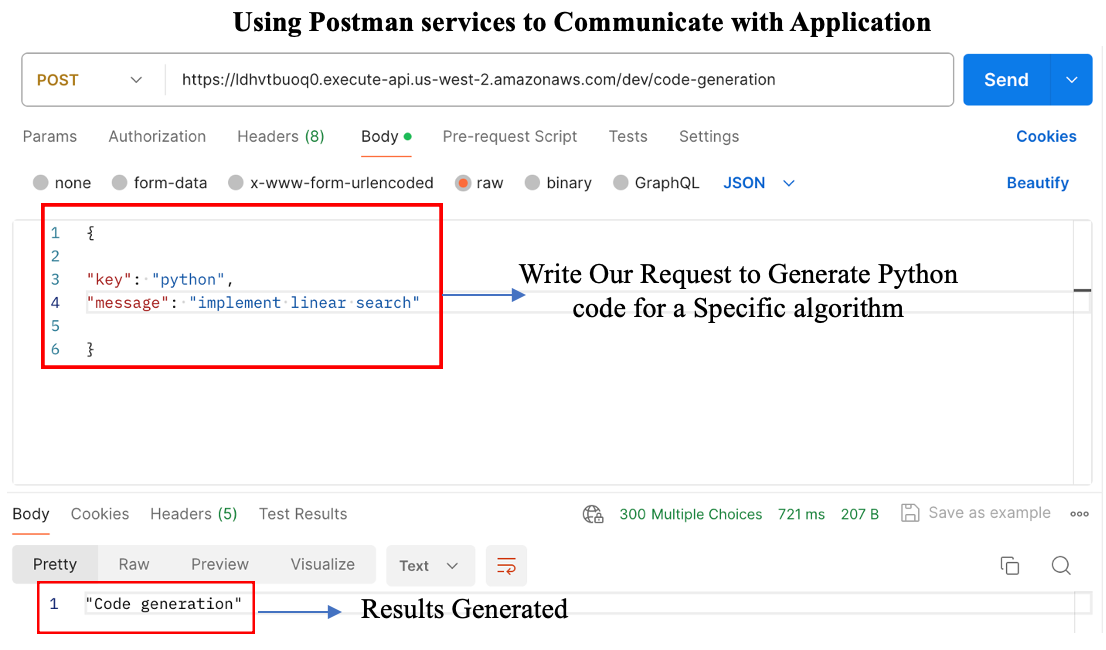This screenshot has width=1106, height=650.
Task: Open the three-dot more options menu
Action: tap(1079, 514)
